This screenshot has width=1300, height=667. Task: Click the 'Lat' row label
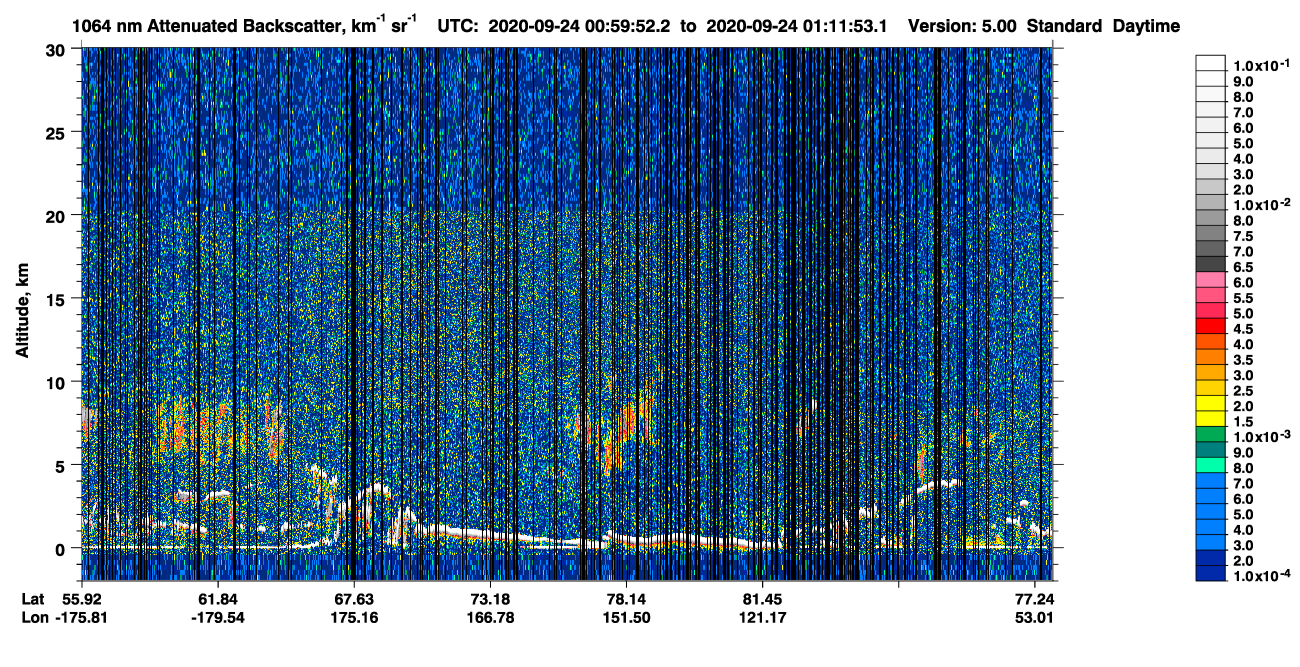click(x=33, y=599)
